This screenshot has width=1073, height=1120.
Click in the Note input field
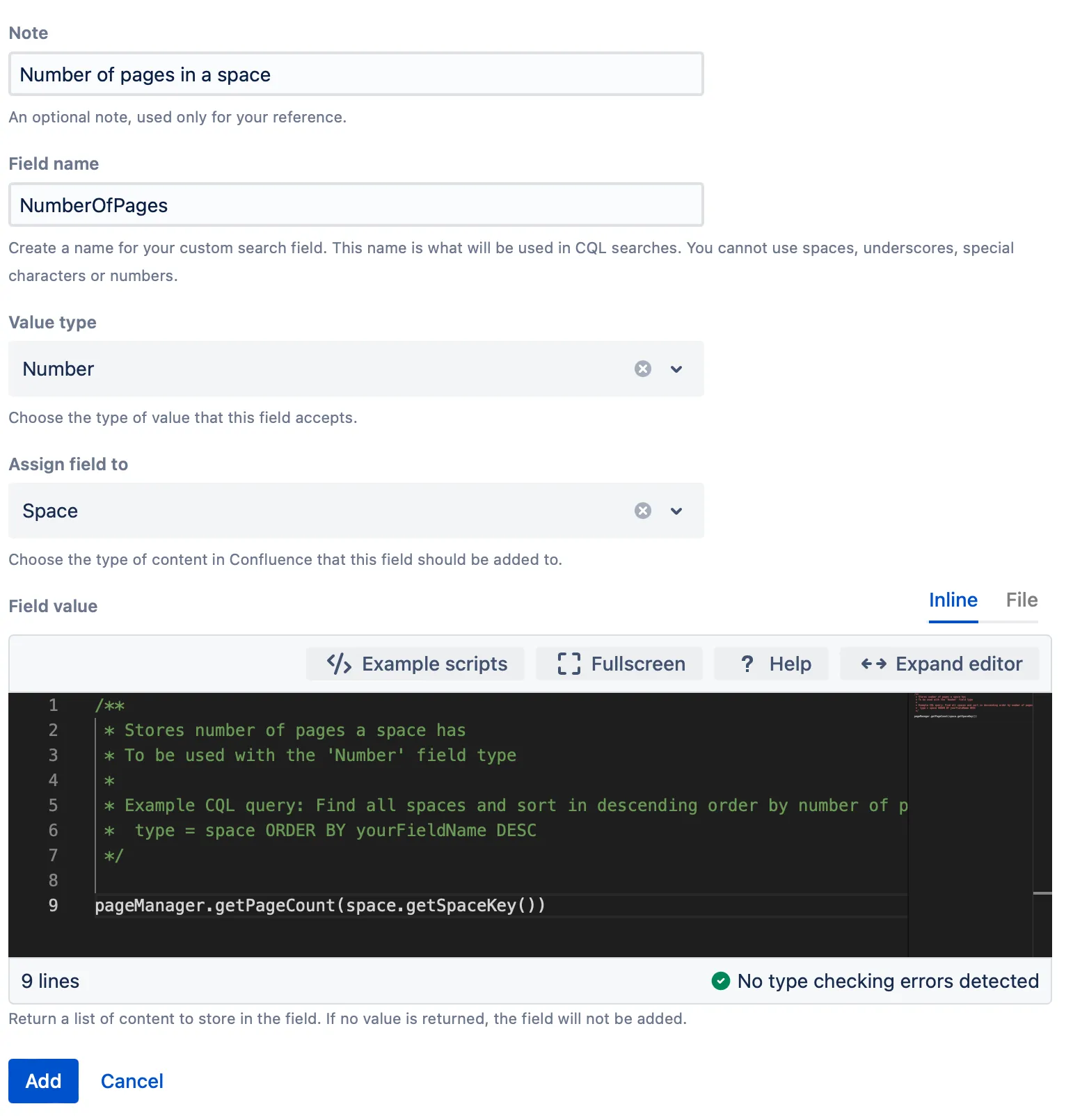pos(356,74)
